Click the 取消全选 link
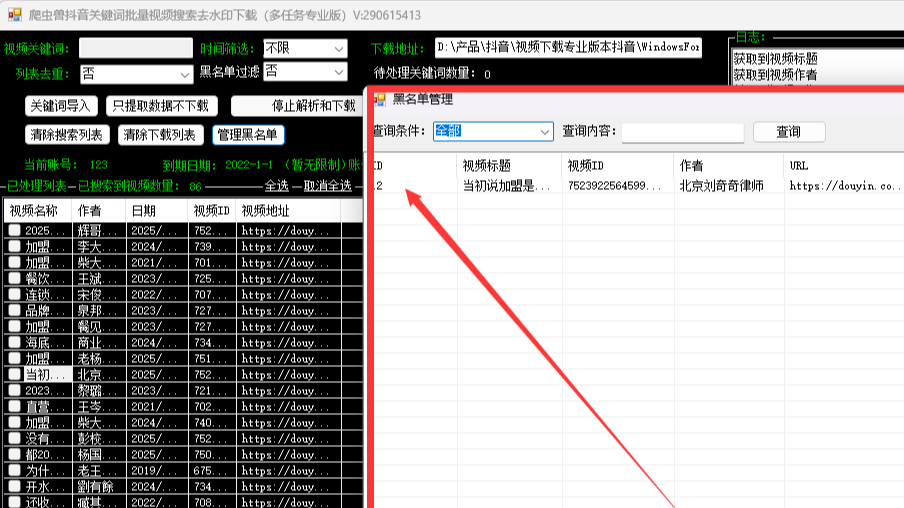The height and width of the screenshot is (508, 904). [327, 186]
